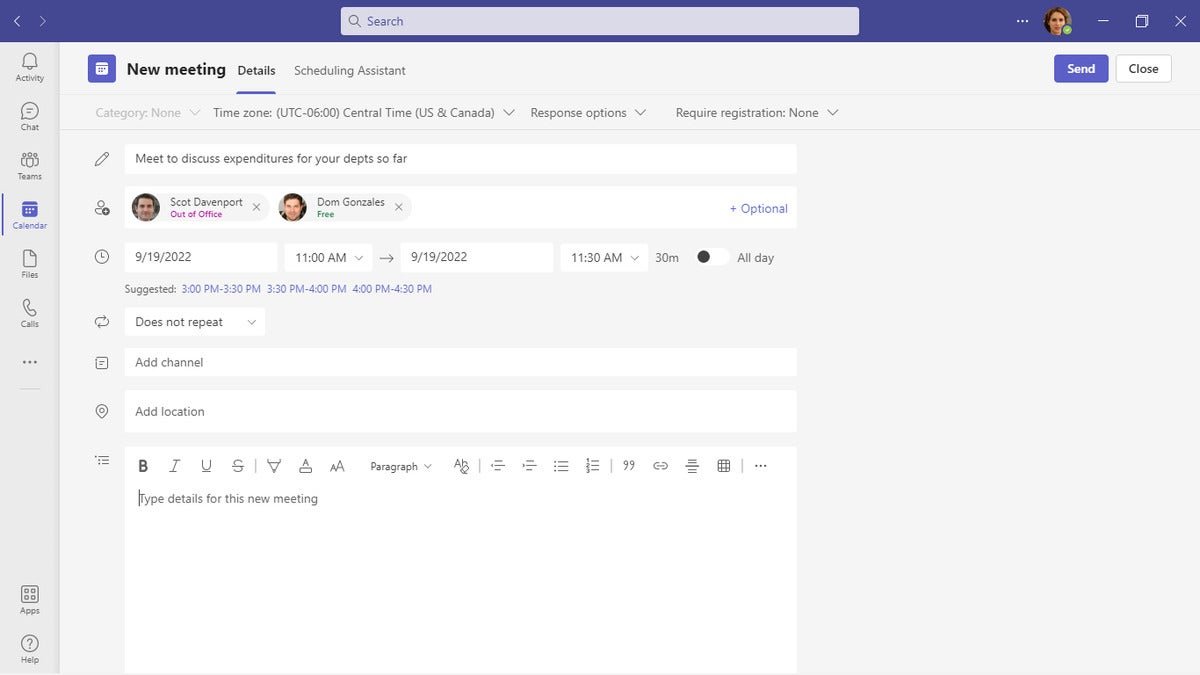Screen dimensions: 1200x675
Task: Remove Dom Gonzales from attendees
Action: click(x=399, y=208)
